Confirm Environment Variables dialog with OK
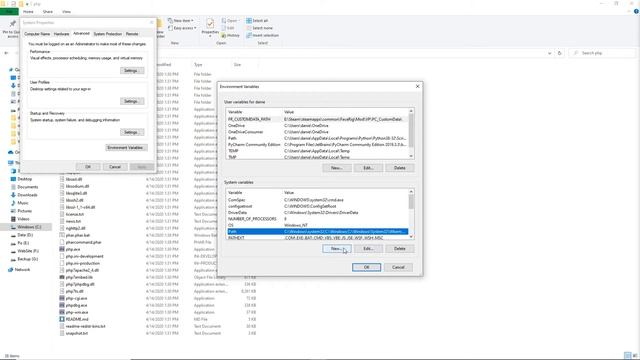This screenshot has width=640, height=360. click(366, 267)
